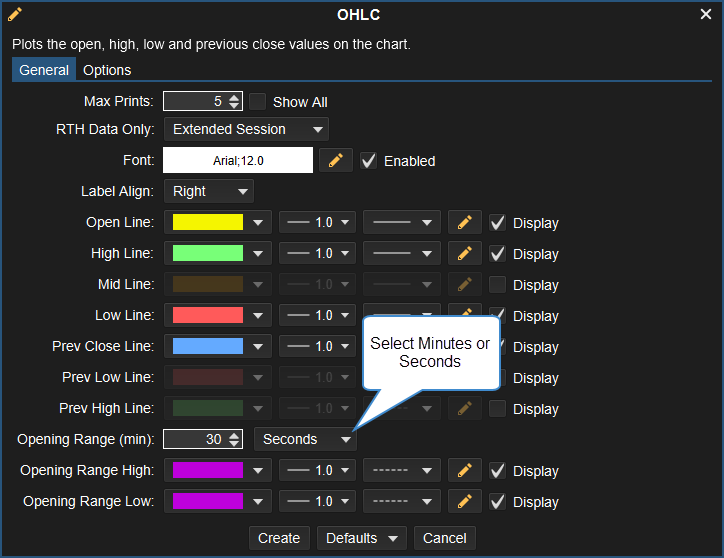Pick the yellow Open Line color swatch
The image size is (724, 558).
click(x=209, y=222)
